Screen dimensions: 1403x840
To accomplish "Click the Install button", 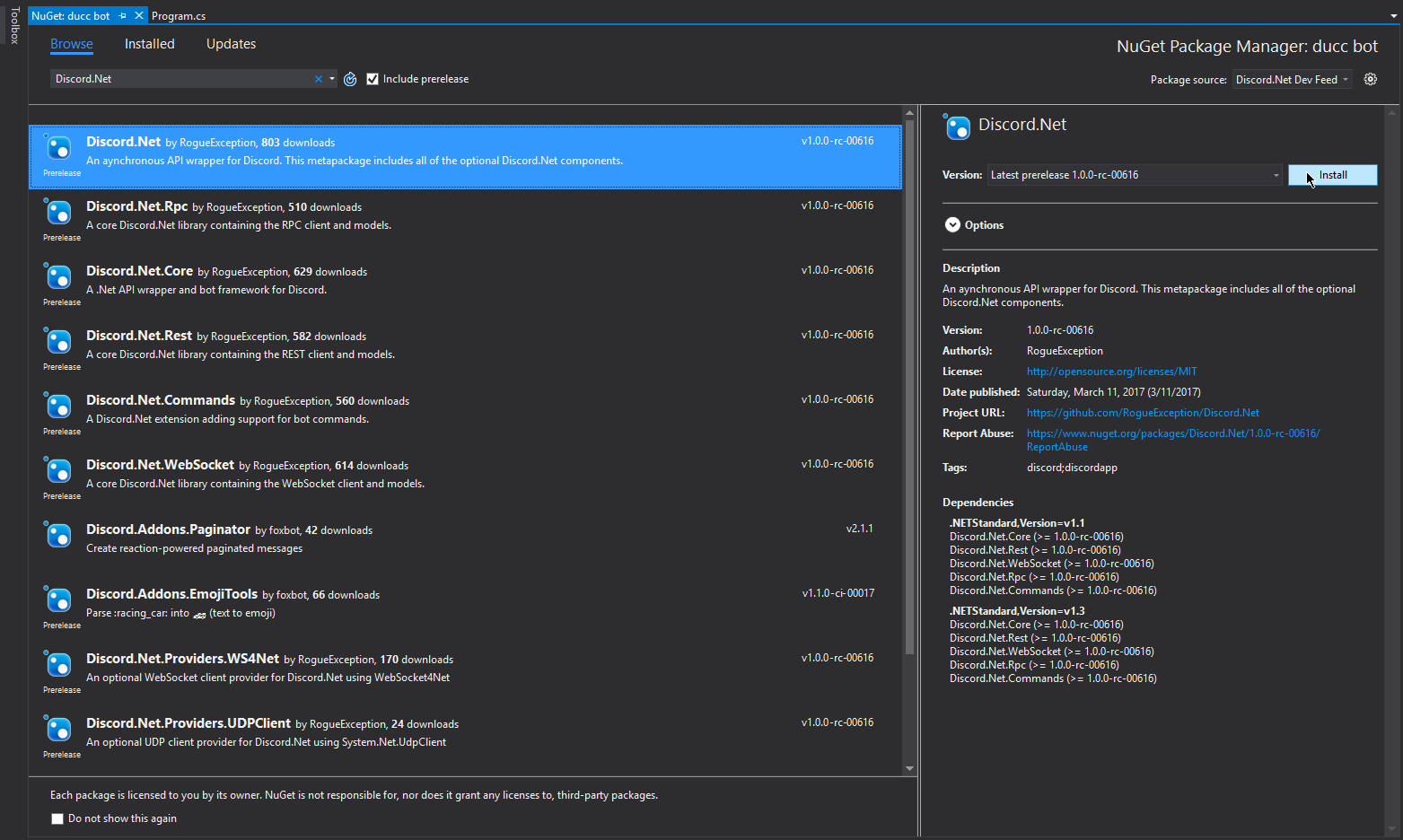I will click(x=1332, y=175).
